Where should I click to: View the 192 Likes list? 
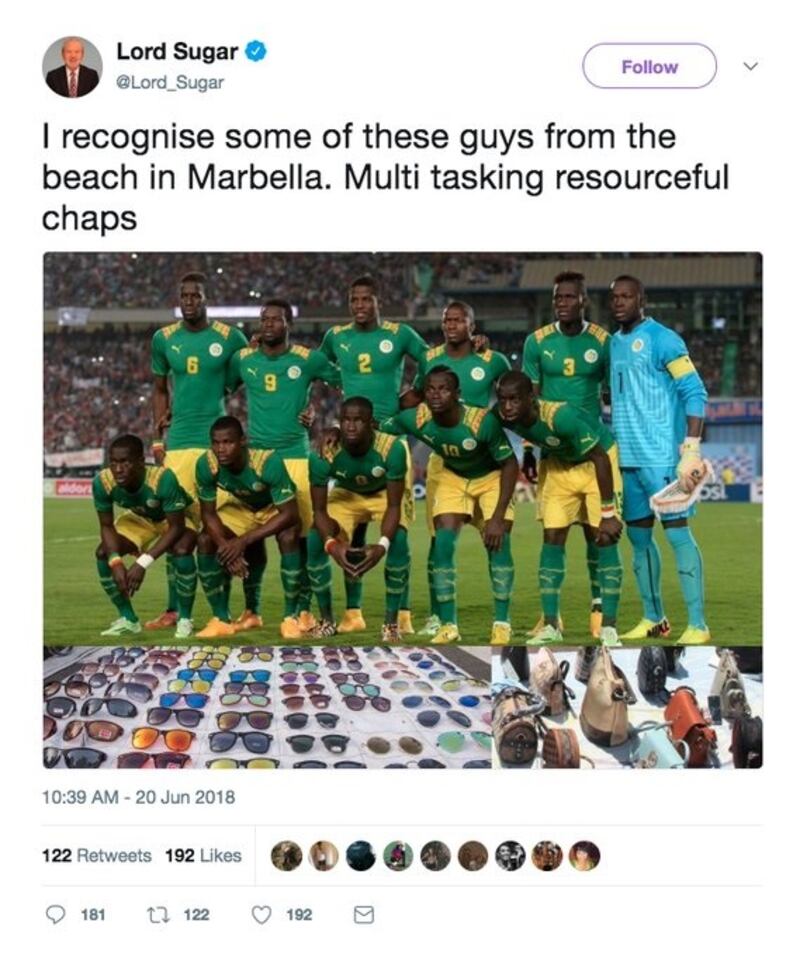coord(203,855)
